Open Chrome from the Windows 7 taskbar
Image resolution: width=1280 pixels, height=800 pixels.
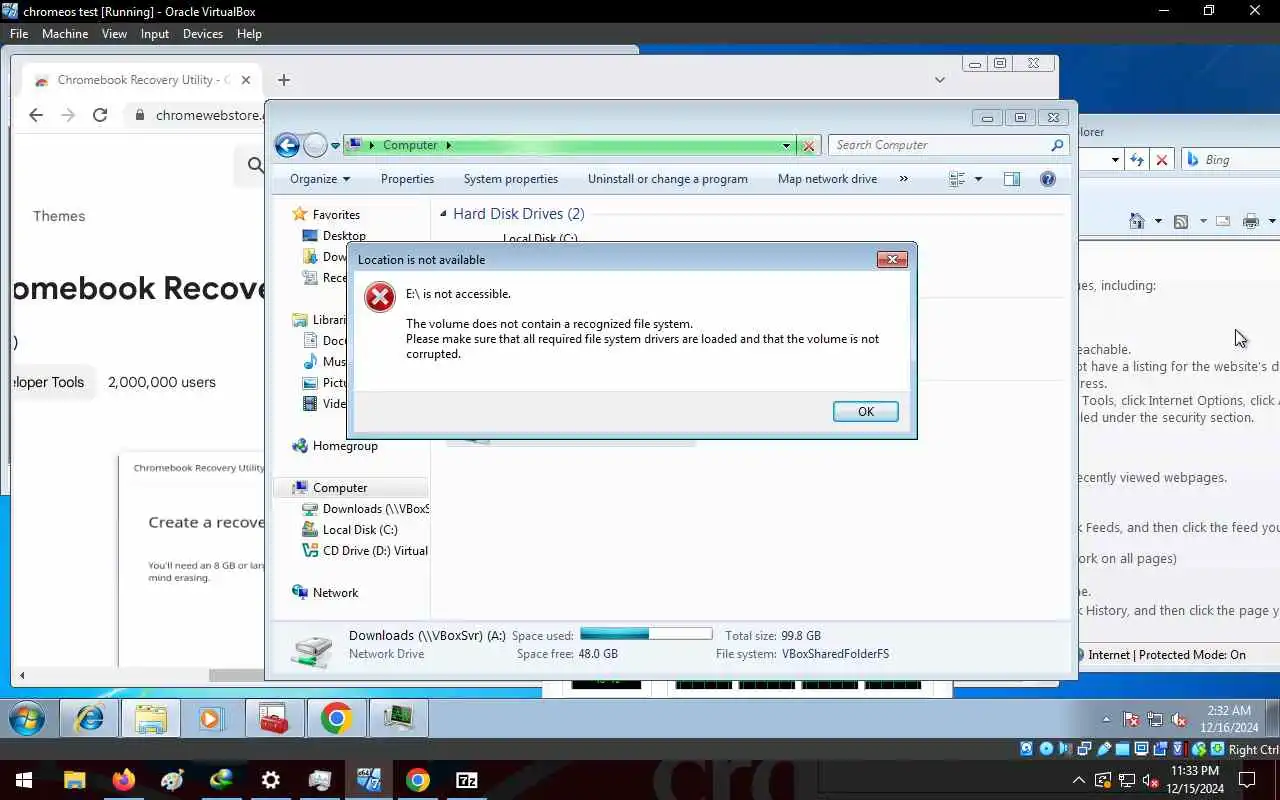[x=336, y=718]
